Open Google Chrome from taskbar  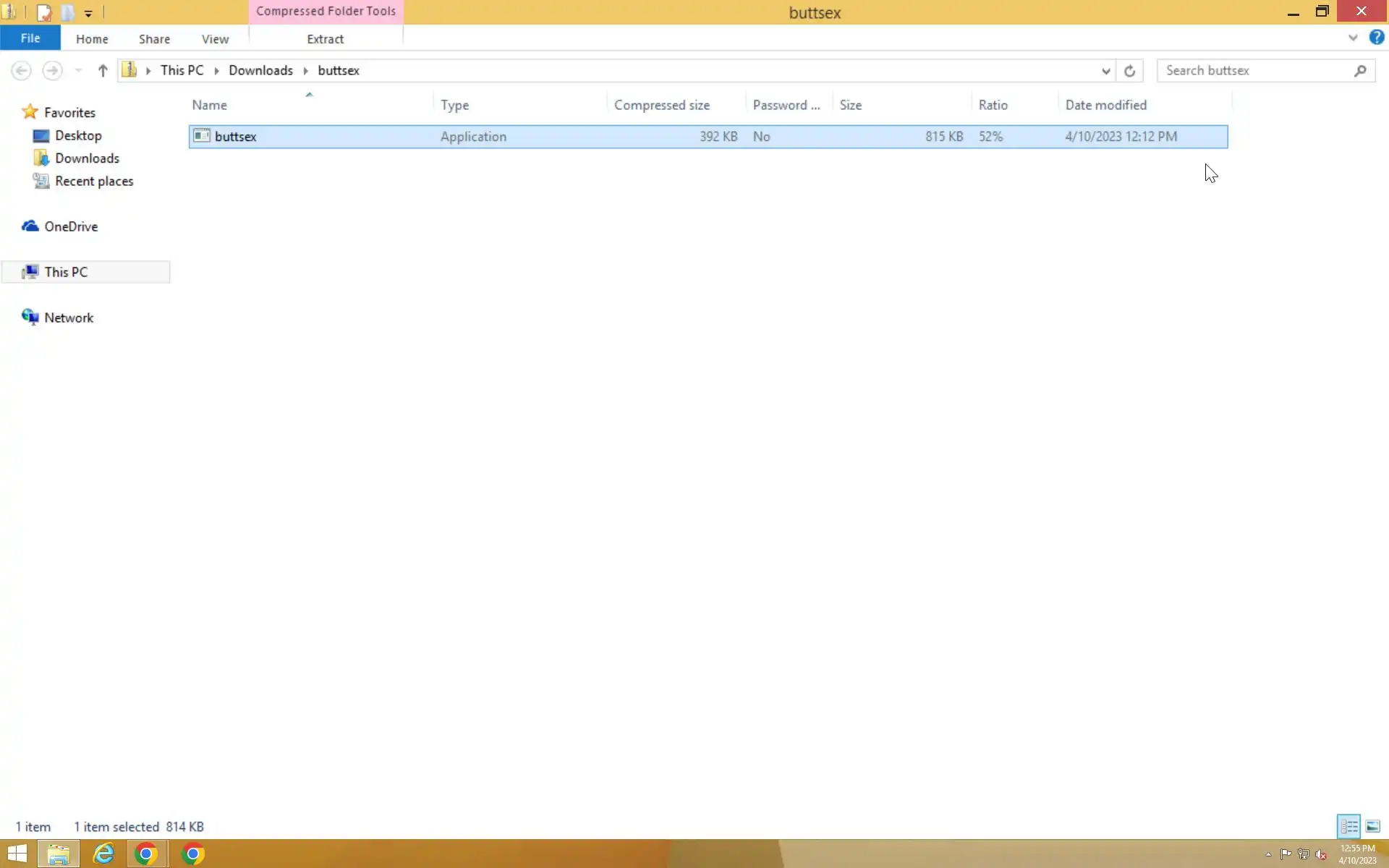click(146, 854)
